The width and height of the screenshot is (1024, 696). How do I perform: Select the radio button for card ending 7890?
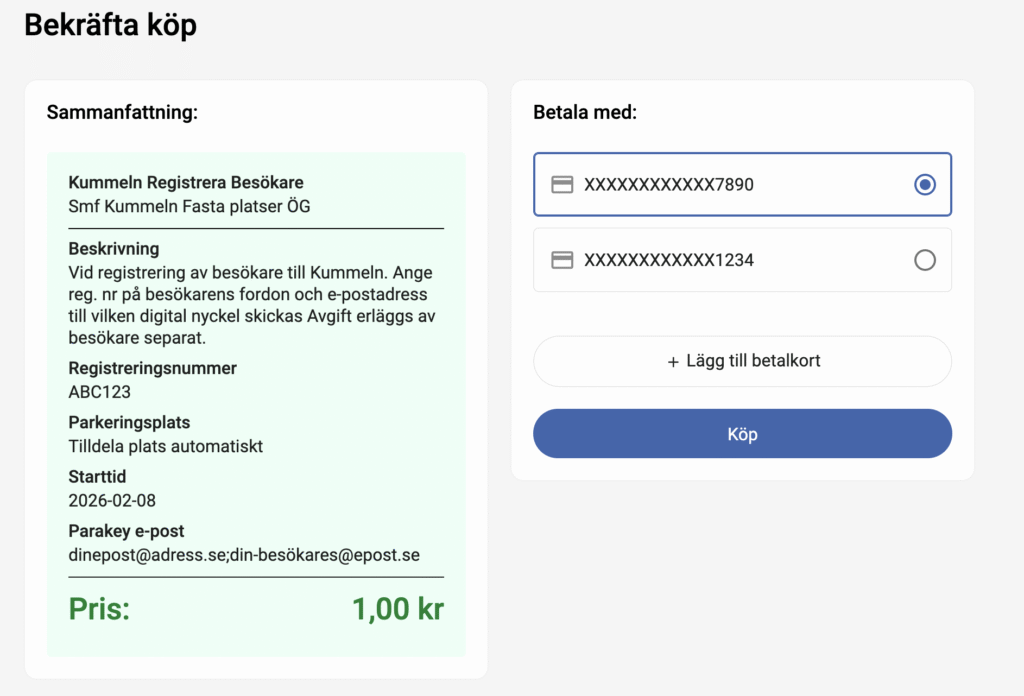click(x=925, y=185)
